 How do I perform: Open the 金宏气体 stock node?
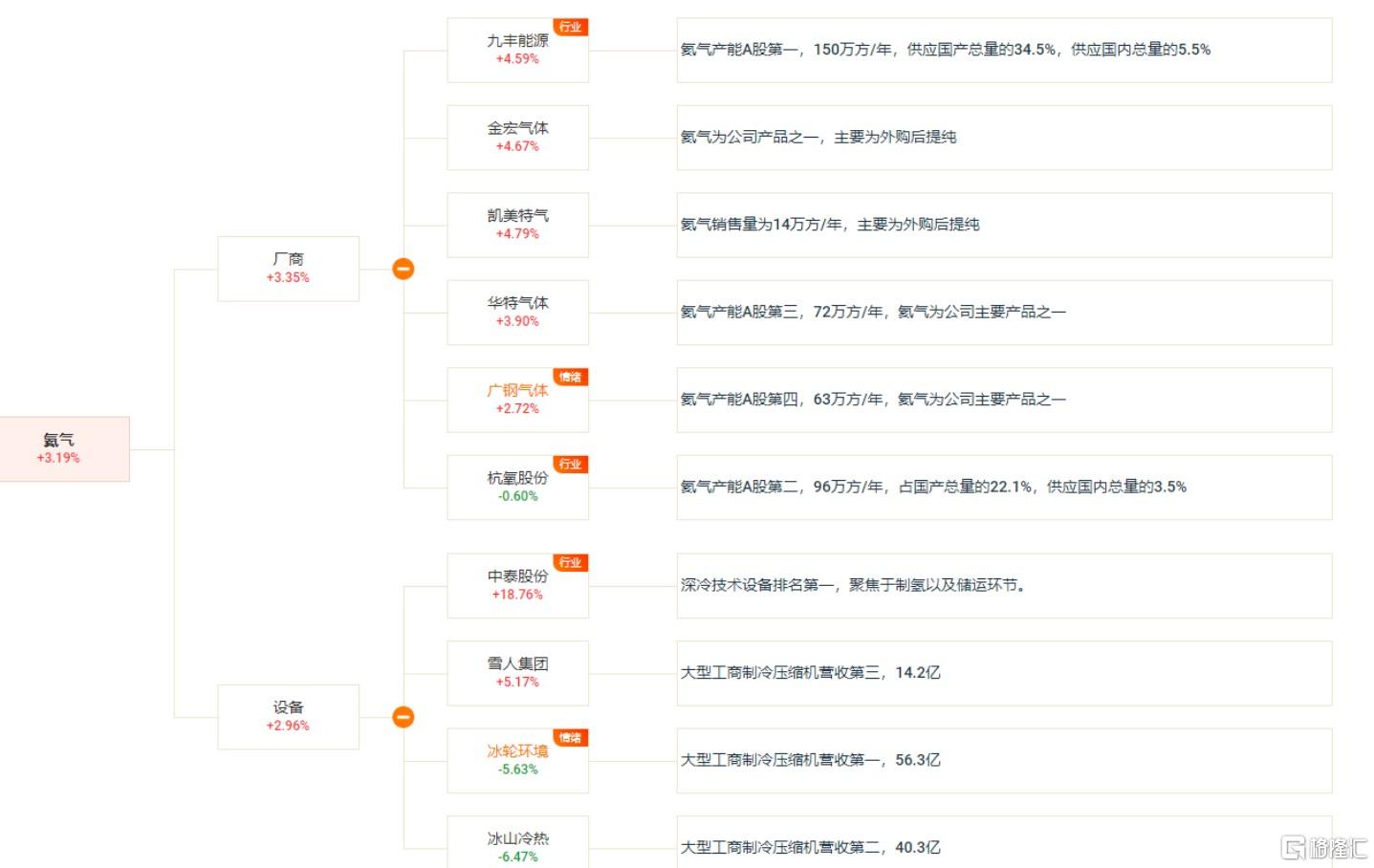517,138
